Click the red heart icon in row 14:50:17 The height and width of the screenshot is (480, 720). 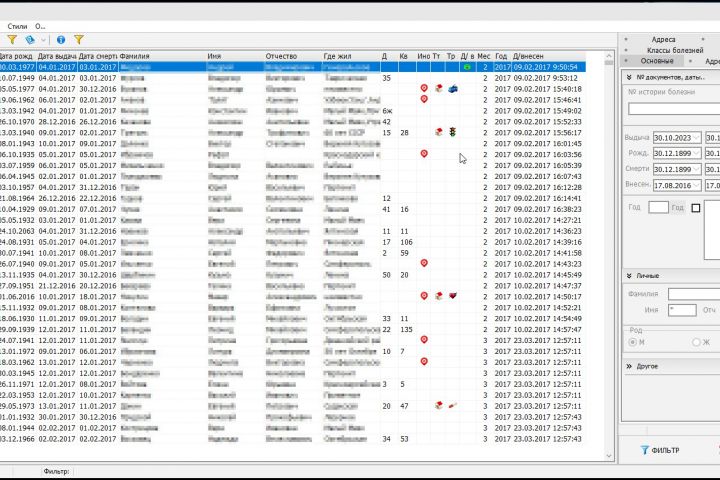(x=453, y=296)
